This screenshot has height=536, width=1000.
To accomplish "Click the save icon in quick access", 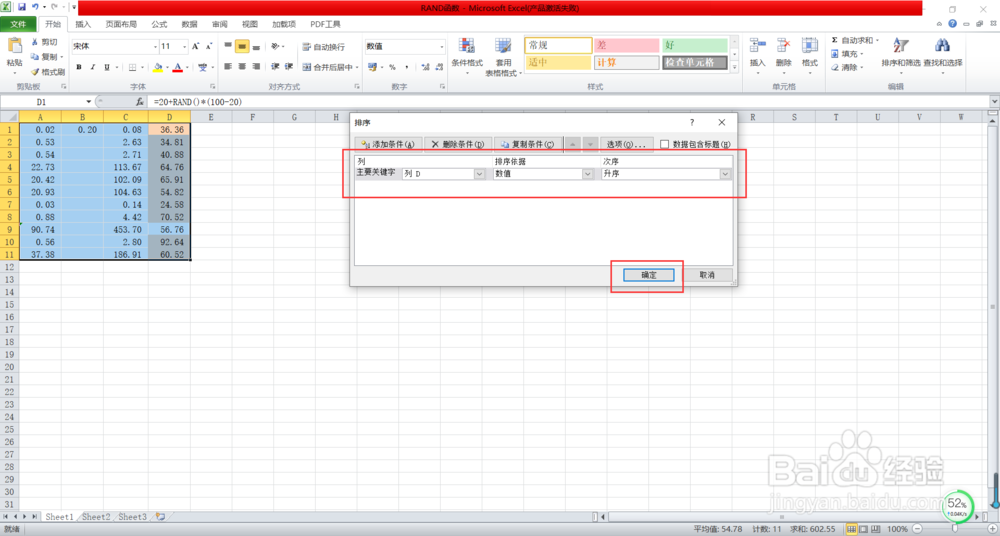I will click(22, 8).
